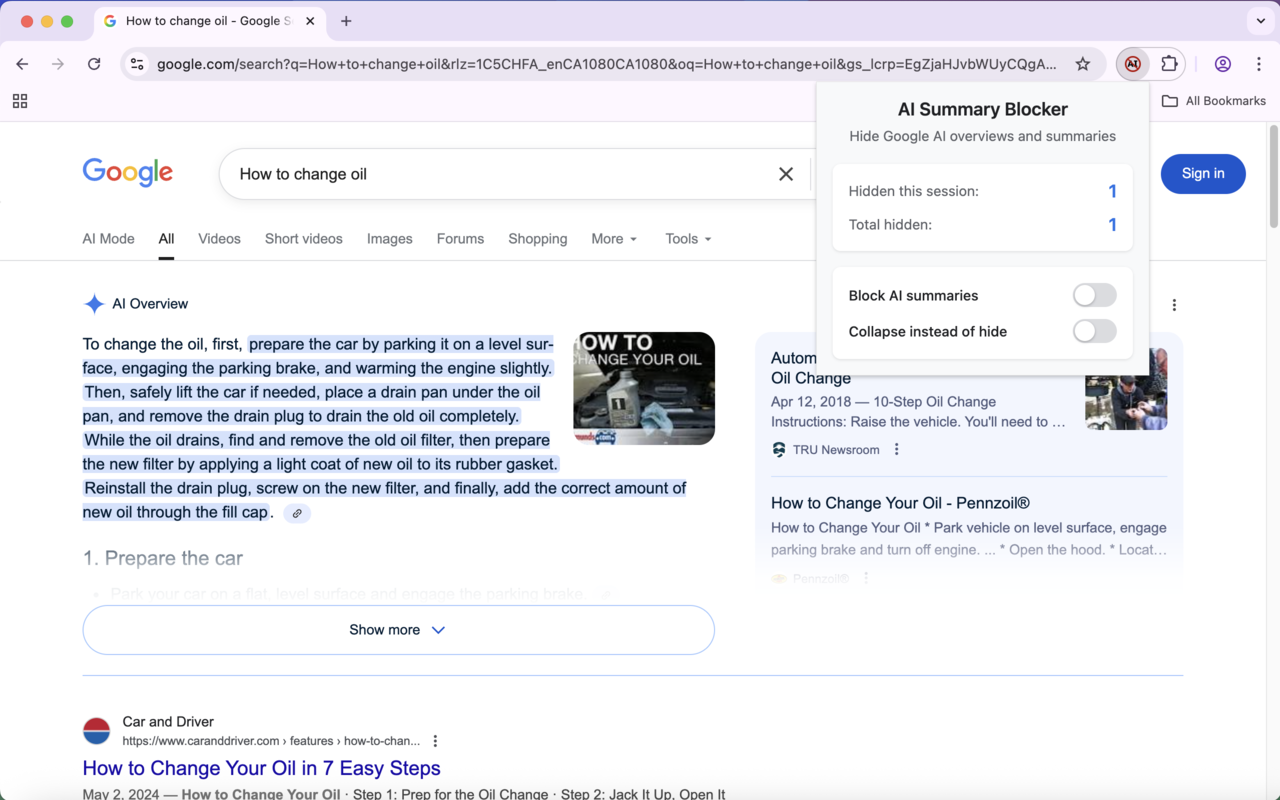This screenshot has width=1280, height=800.
Task: Open the Chrome three-dot menu
Action: point(1258,63)
